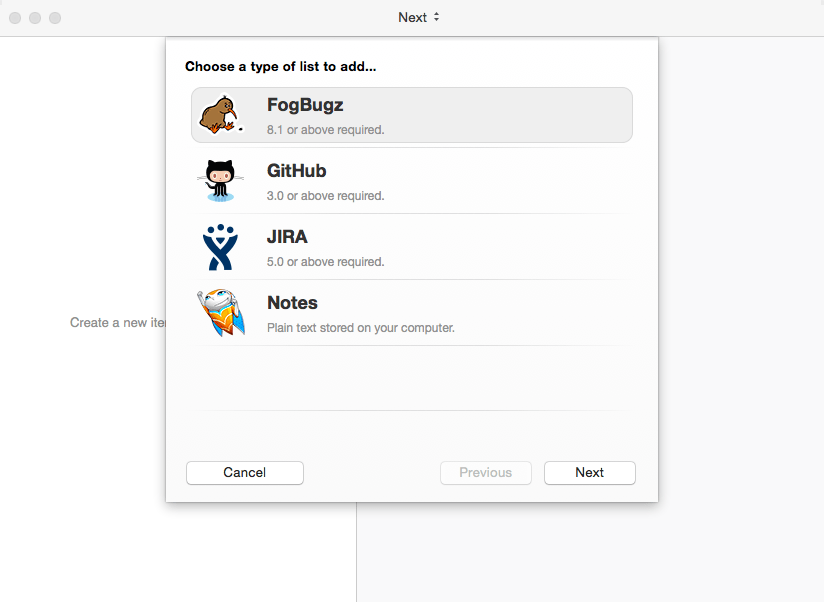Click the Cancel button

tap(245, 473)
